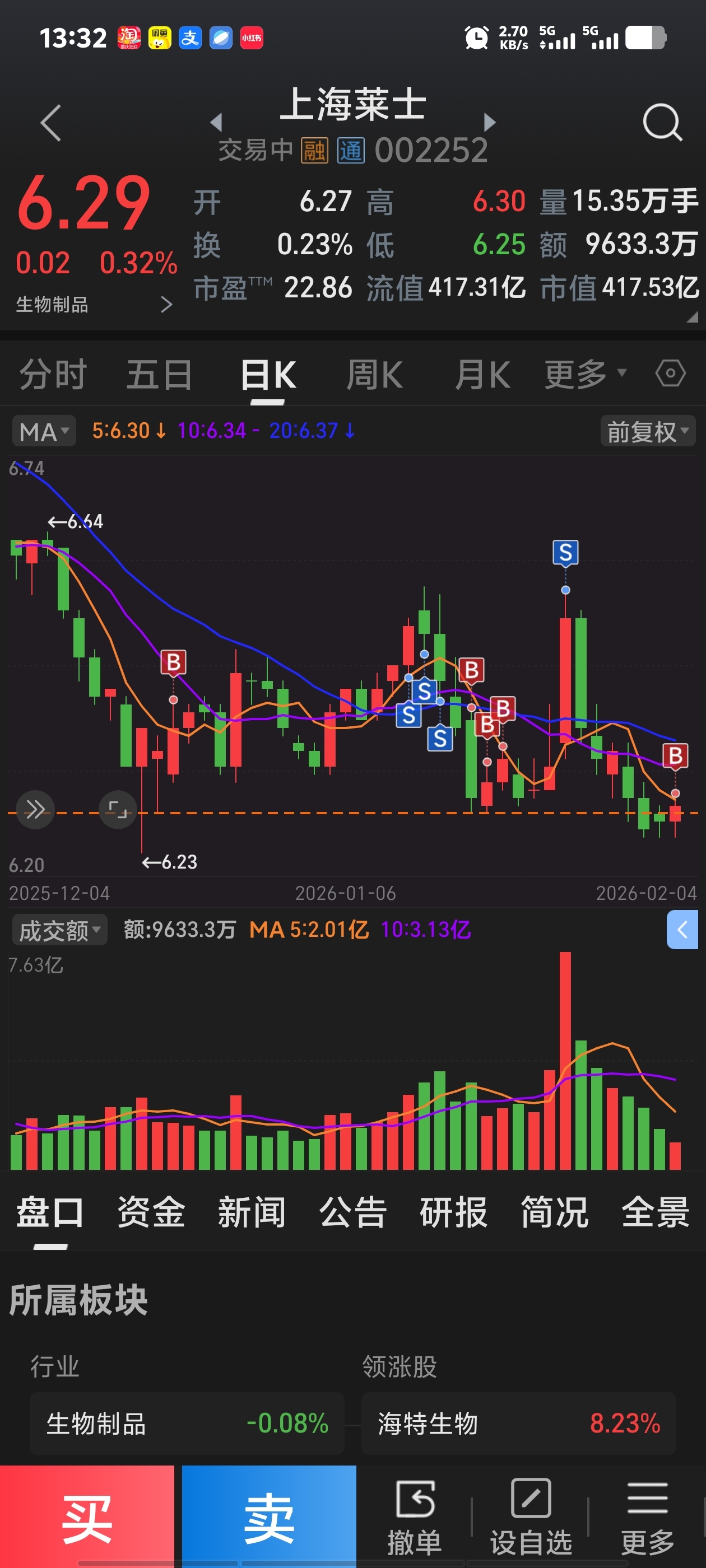Tap the MA 5:6.30 value
Image resolution: width=706 pixels, height=1568 pixels.
click(x=128, y=431)
